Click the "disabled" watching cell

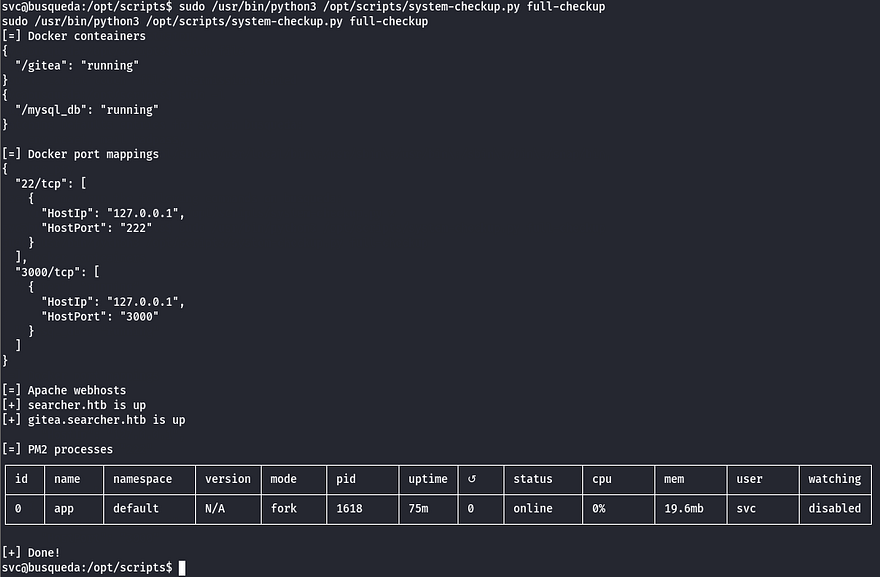[834, 508]
